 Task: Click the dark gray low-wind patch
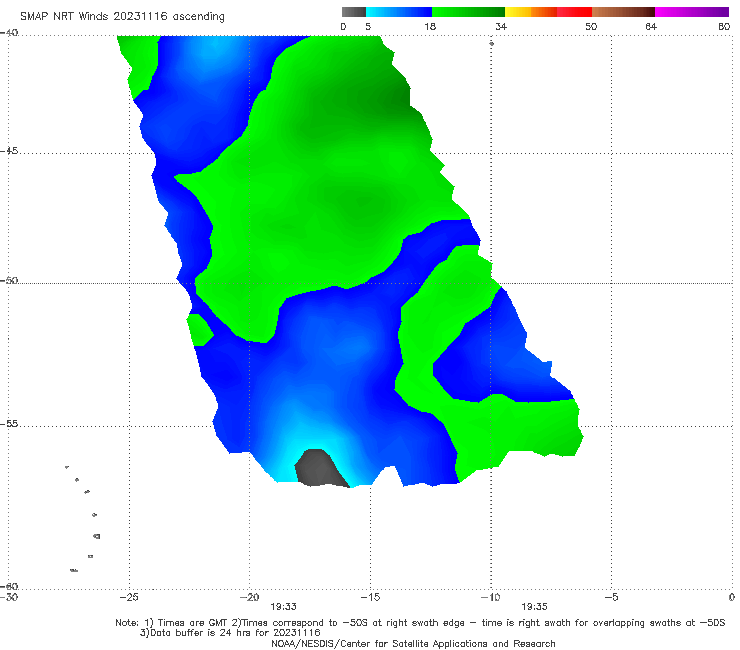(x=319, y=468)
